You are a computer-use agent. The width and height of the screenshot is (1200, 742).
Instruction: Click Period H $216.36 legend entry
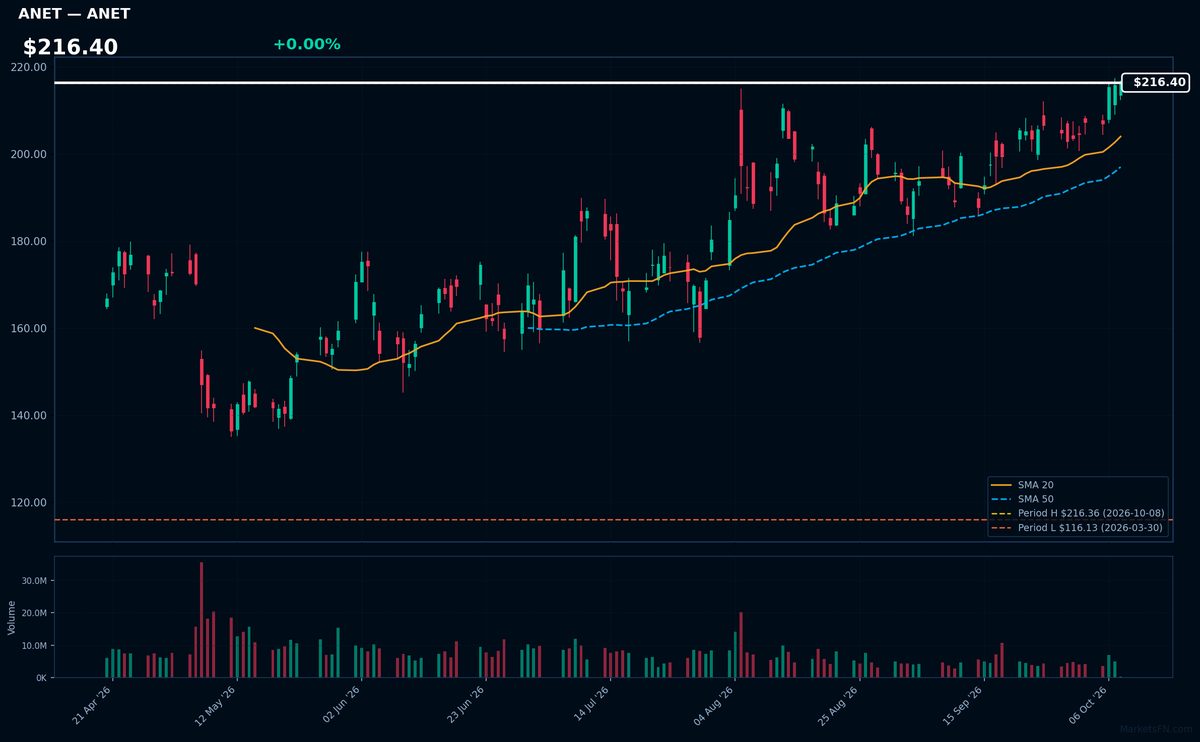1078,513
